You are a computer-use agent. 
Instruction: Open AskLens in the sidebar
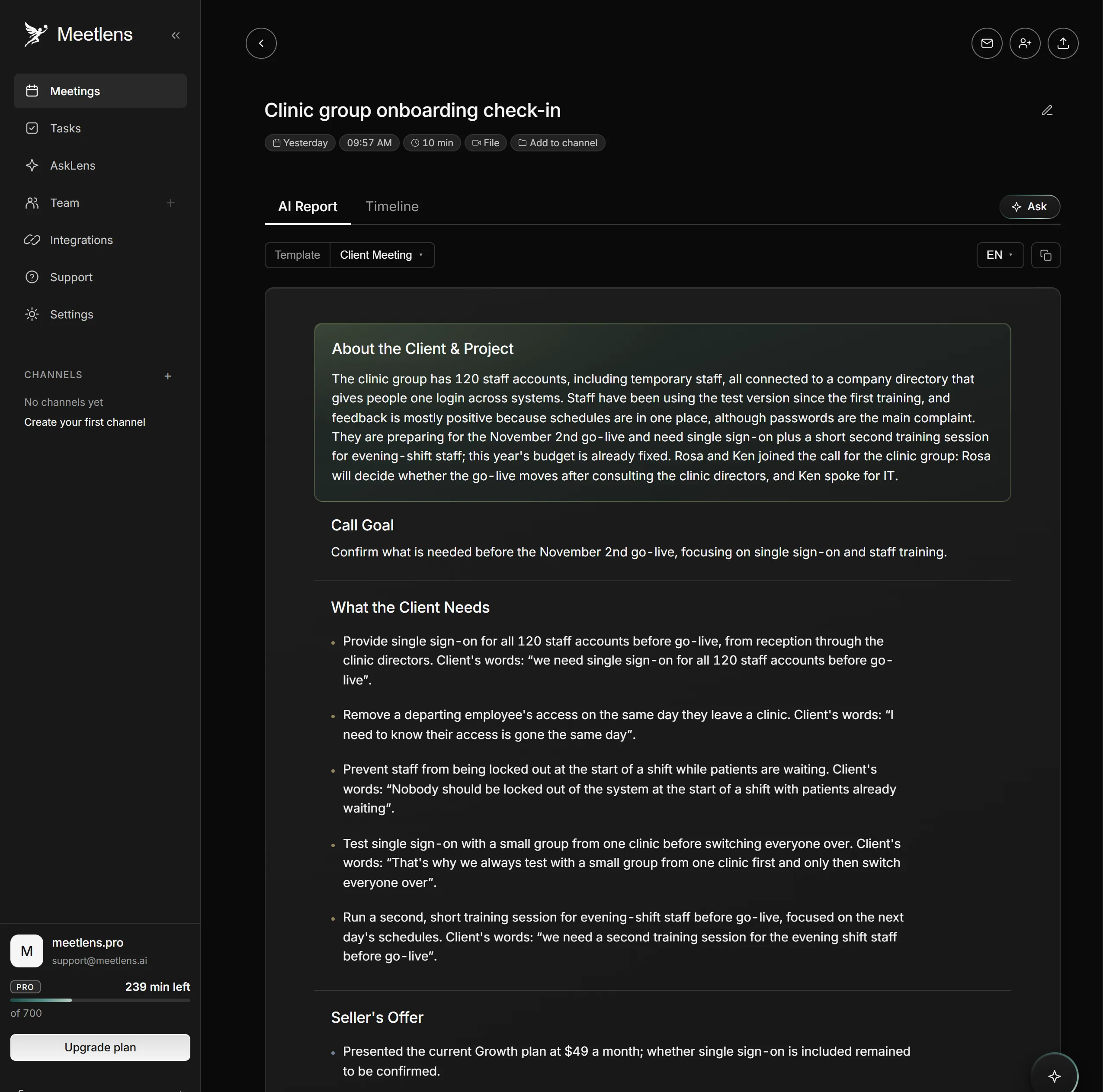click(x=100, y=166)
